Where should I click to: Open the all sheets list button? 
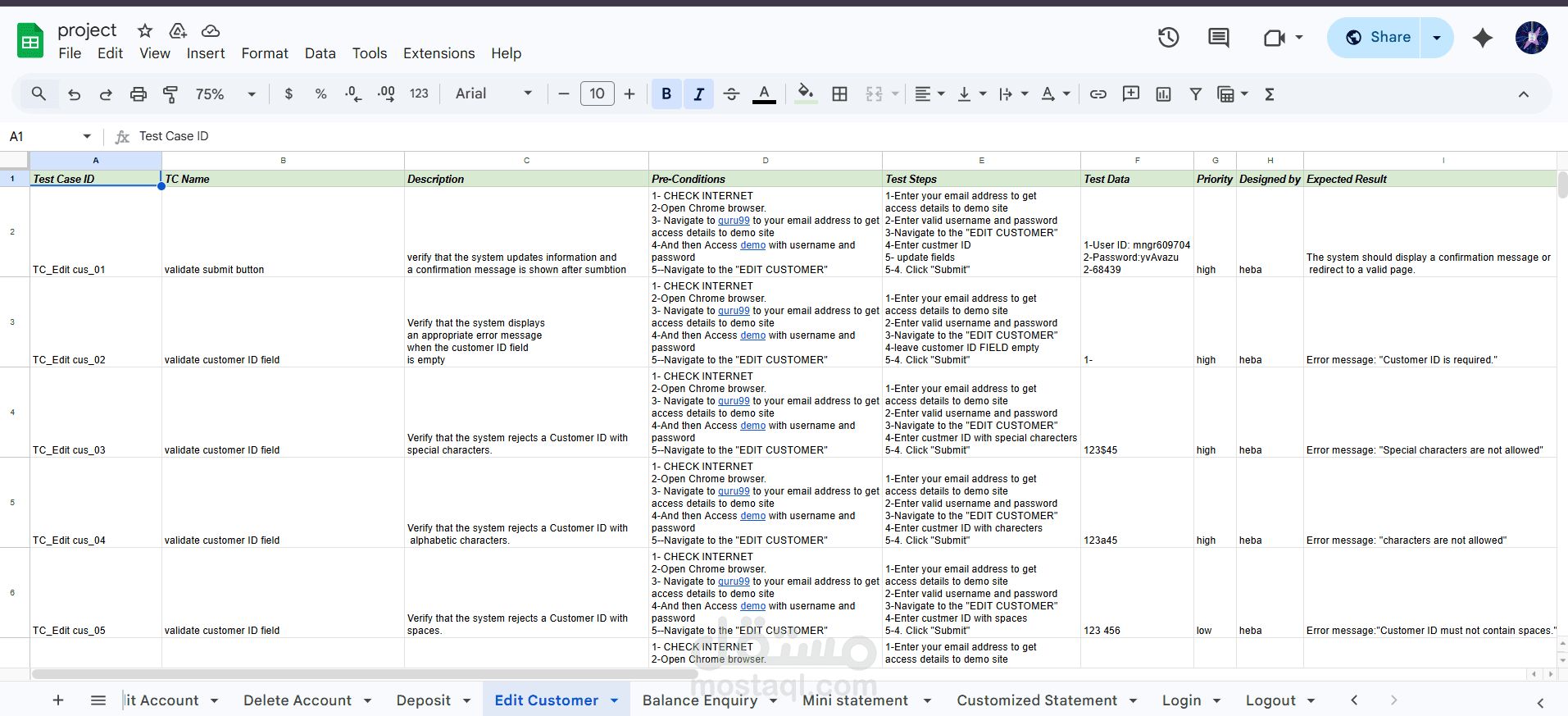[98, 700]
